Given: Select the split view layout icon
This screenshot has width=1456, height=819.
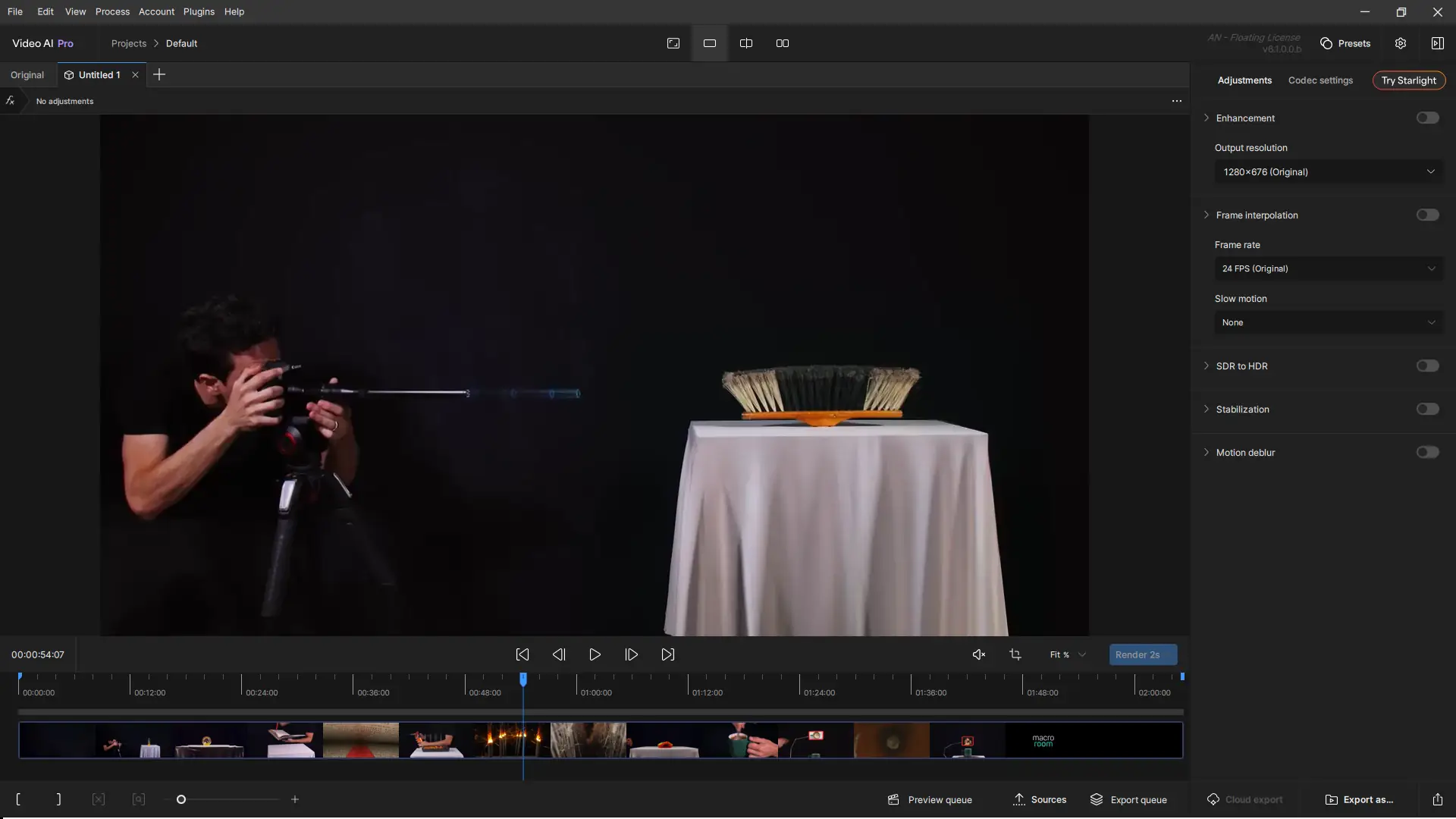Looking at the screenshot, I should [746, 43].
